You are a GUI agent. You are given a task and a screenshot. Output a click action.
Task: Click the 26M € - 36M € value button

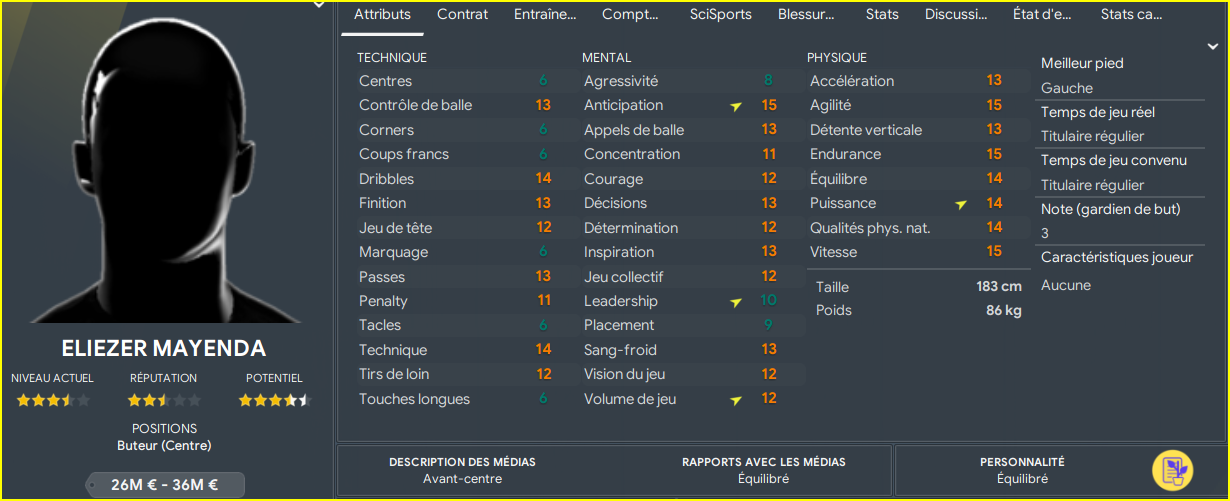[x=165, y=485]
